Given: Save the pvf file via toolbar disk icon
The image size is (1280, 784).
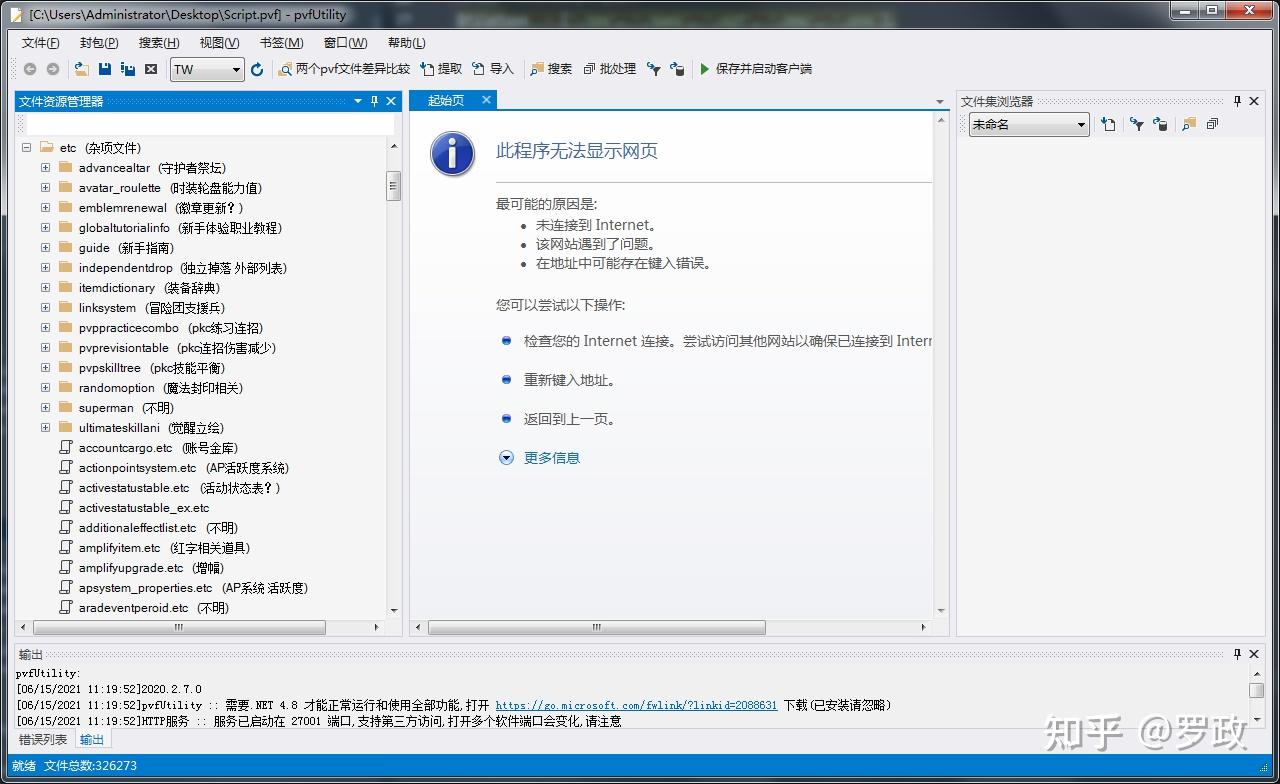Looking at the screenshot, I should pos(104,68).
